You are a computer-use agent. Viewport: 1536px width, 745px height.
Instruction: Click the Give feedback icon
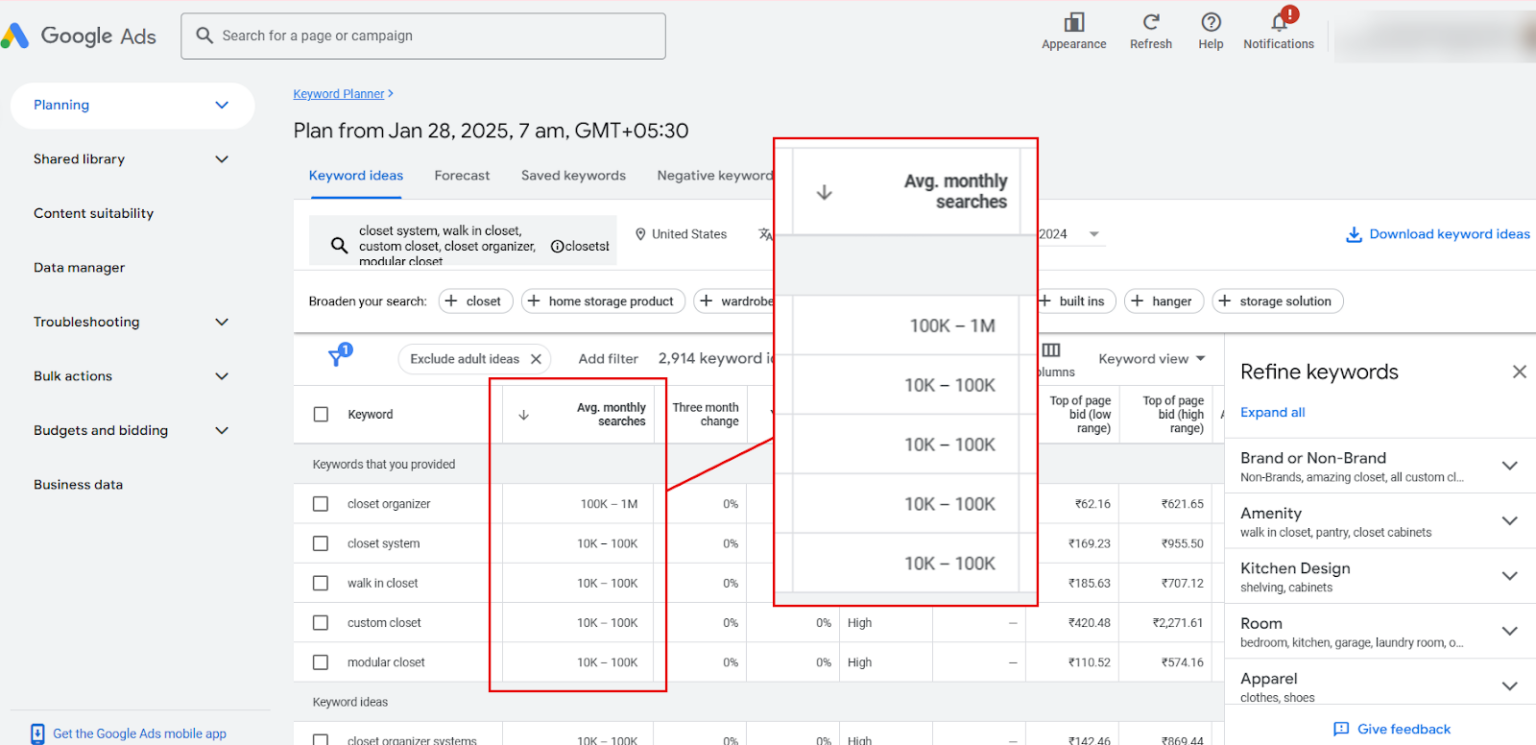point(1341,729)
